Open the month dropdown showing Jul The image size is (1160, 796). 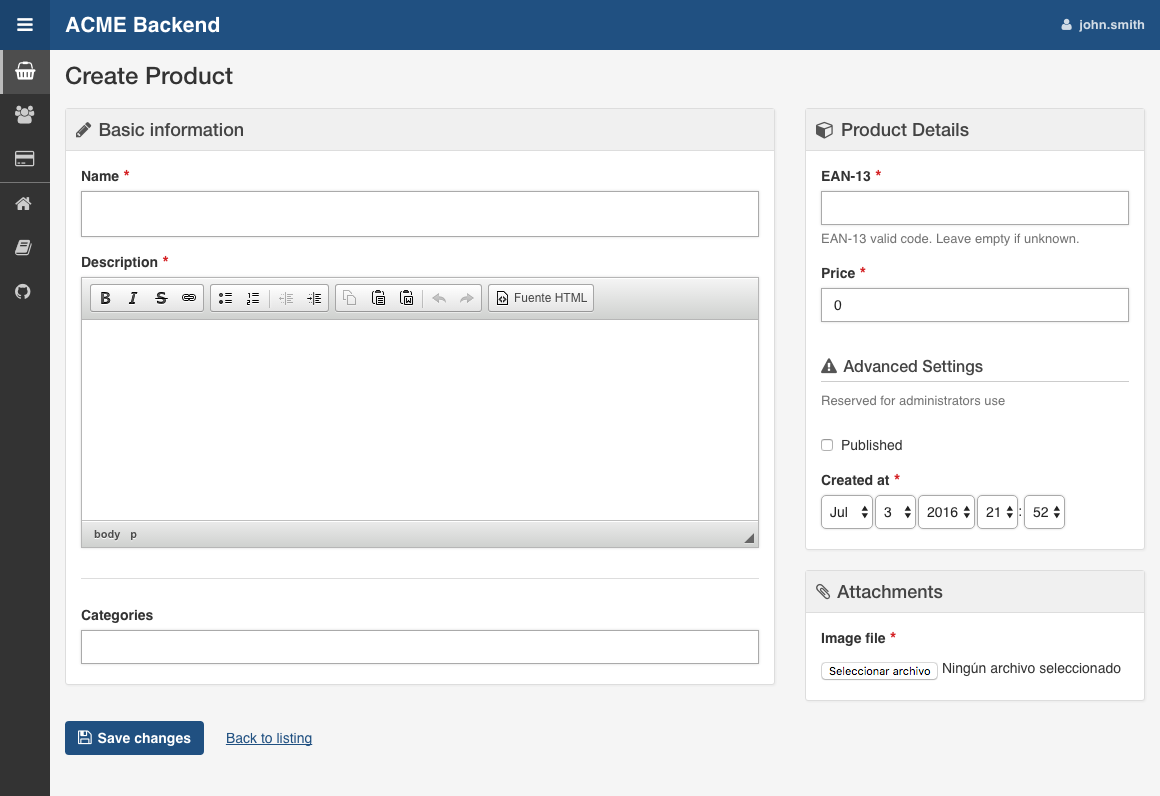tap(846, 512)
